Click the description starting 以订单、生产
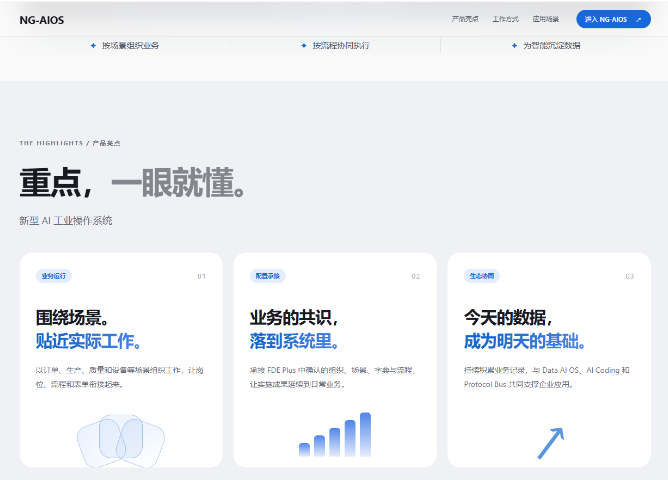Viewport: 668px width, 480px height. click(x=119, y=377)
